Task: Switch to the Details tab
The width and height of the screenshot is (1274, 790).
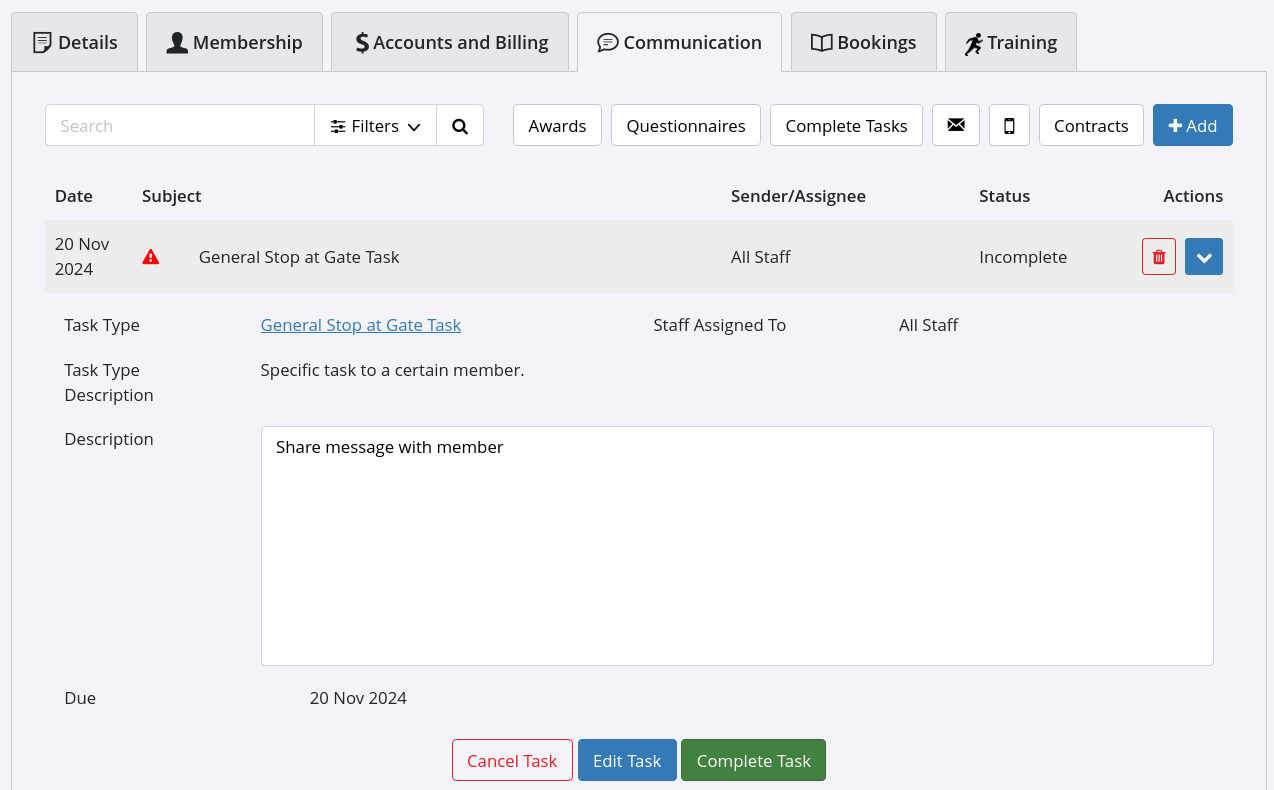Action: click(75, 42)
